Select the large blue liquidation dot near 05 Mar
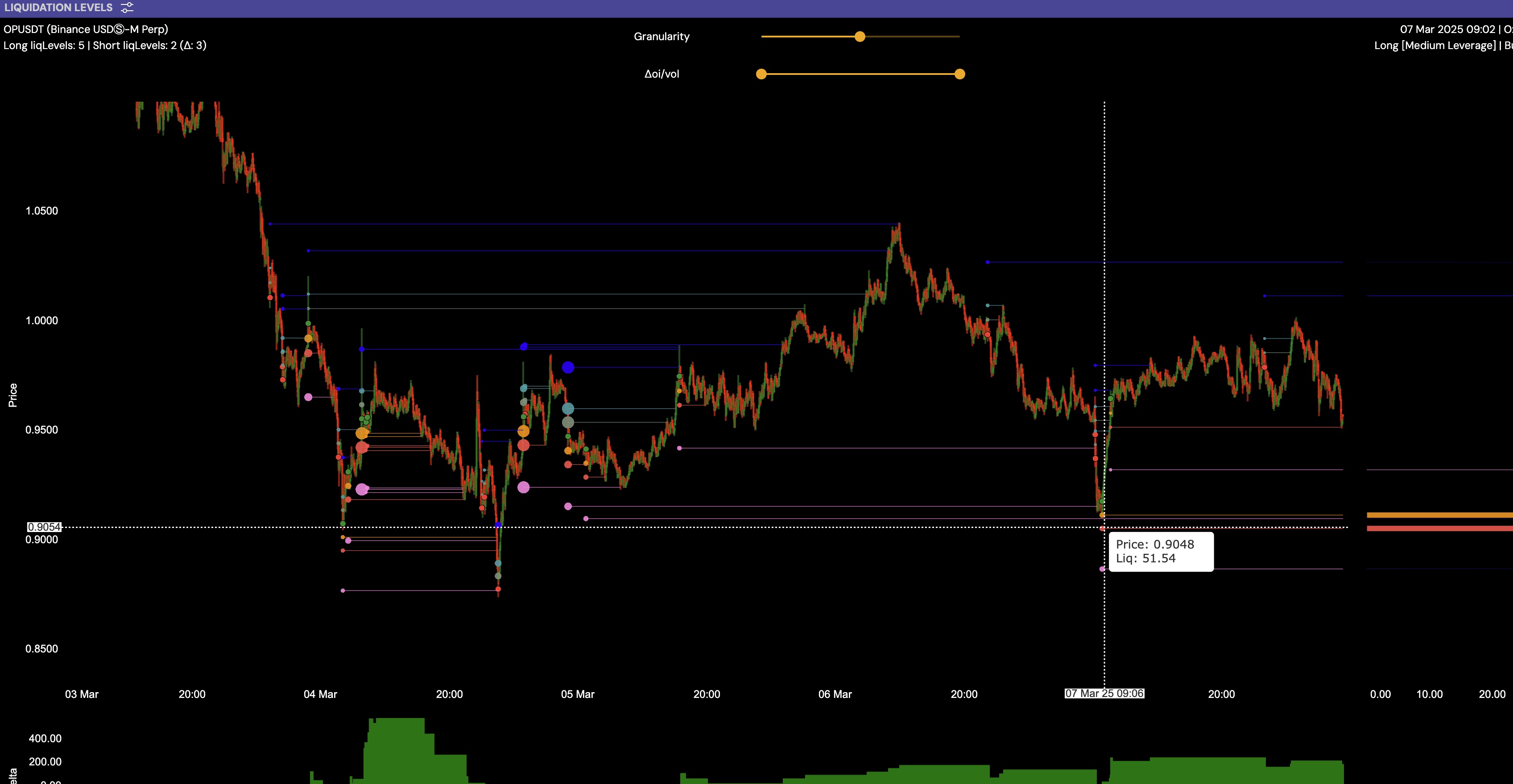Image resolution: width=1513 pixels, height=784 pixels. click(568, 367)
